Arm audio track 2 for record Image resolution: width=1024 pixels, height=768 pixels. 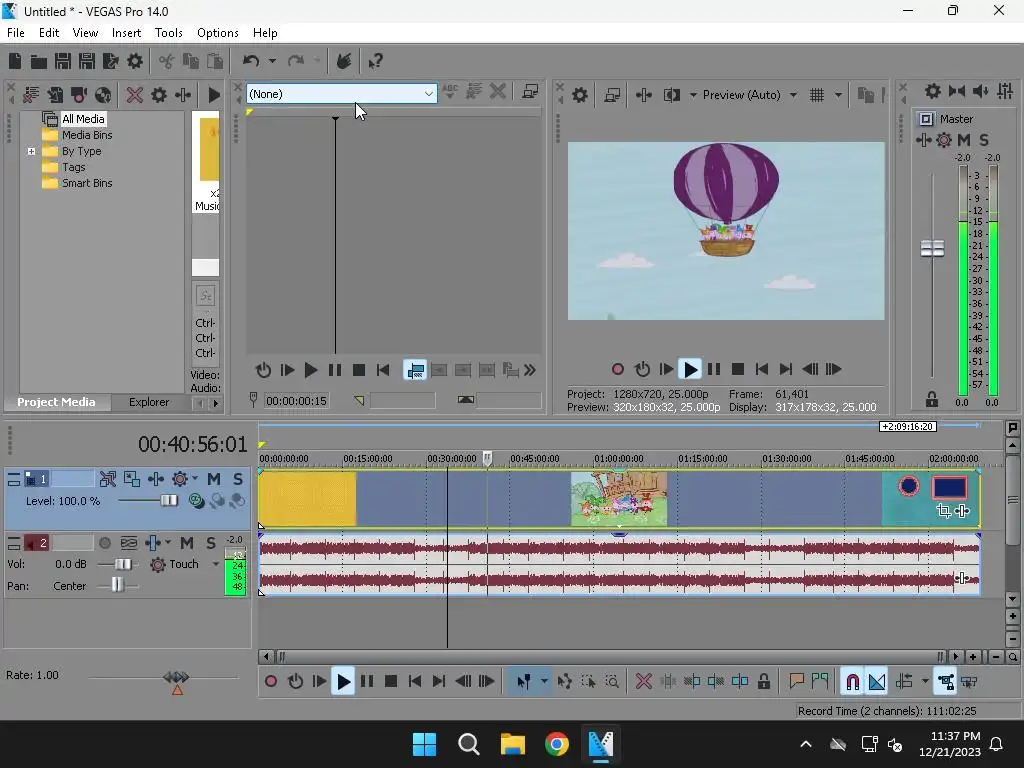point(104,543)
